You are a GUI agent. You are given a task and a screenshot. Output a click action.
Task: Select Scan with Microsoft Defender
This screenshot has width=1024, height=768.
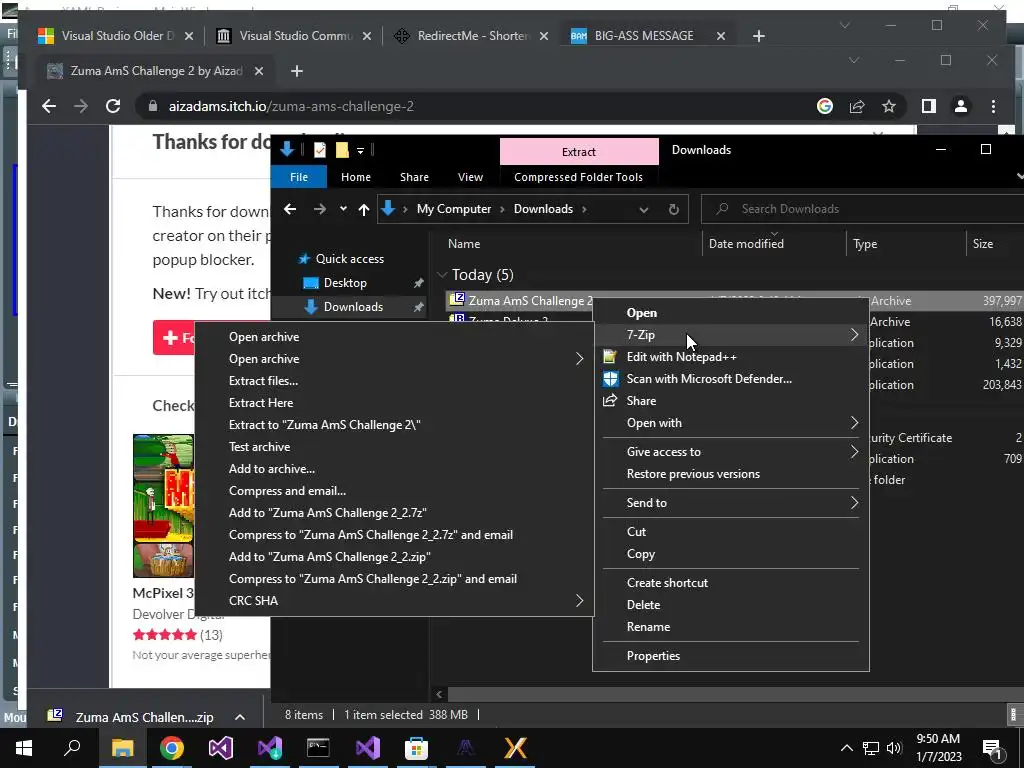731,379
